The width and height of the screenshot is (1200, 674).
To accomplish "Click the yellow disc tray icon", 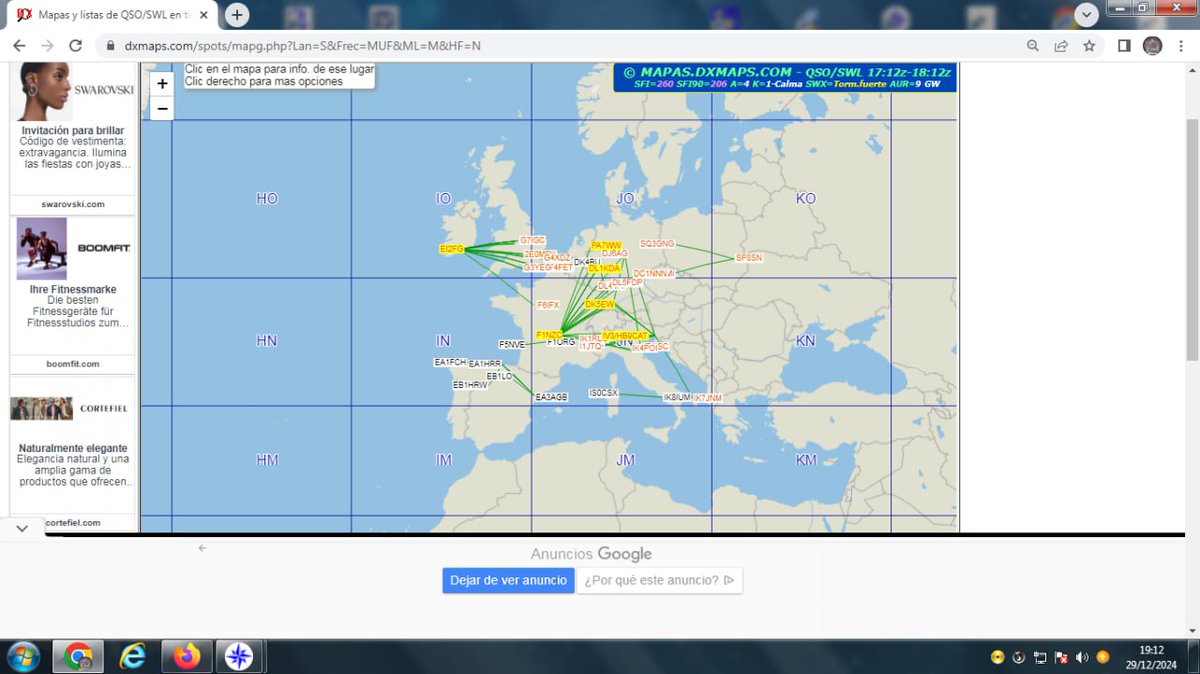I will click(997, 657).
